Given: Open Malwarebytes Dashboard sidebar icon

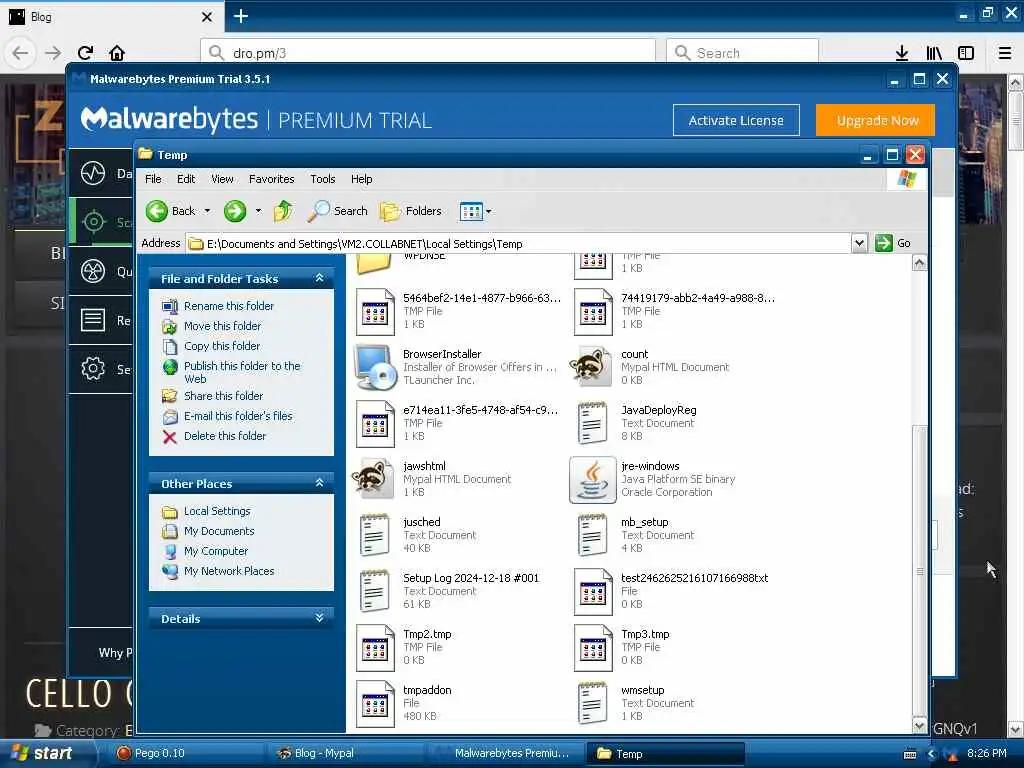Looking at the screenshot, I should [x=93, y=173].
